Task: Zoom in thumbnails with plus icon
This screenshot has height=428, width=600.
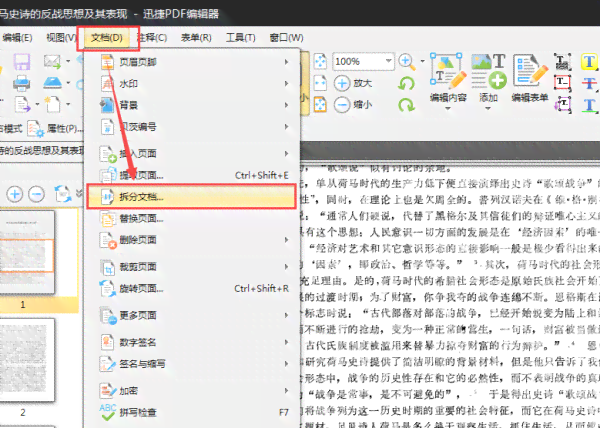Action: pyautogui.click(x=15, y=194)
